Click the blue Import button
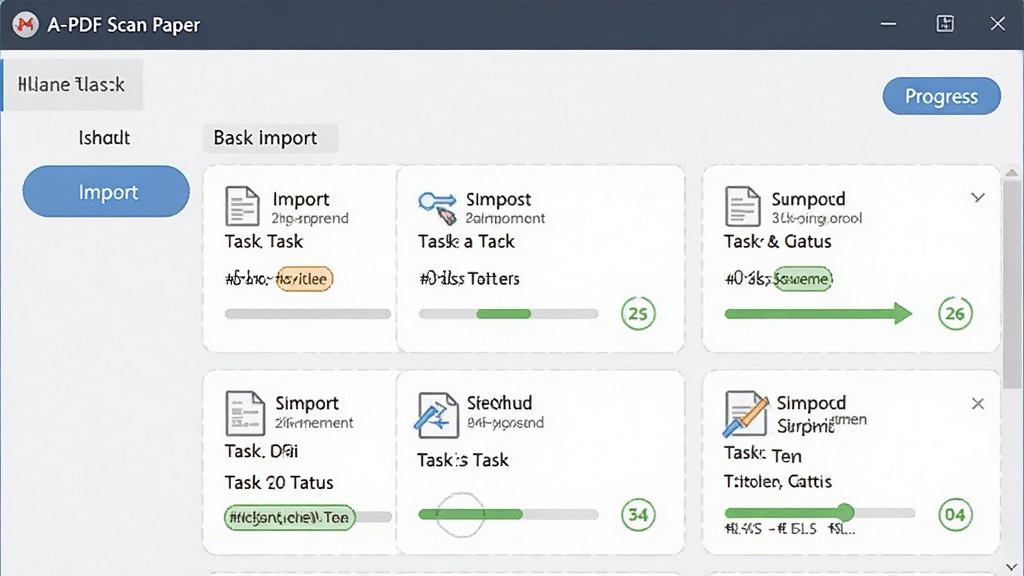The width and height of the screenshot is (1024, 576). (106, 191)
